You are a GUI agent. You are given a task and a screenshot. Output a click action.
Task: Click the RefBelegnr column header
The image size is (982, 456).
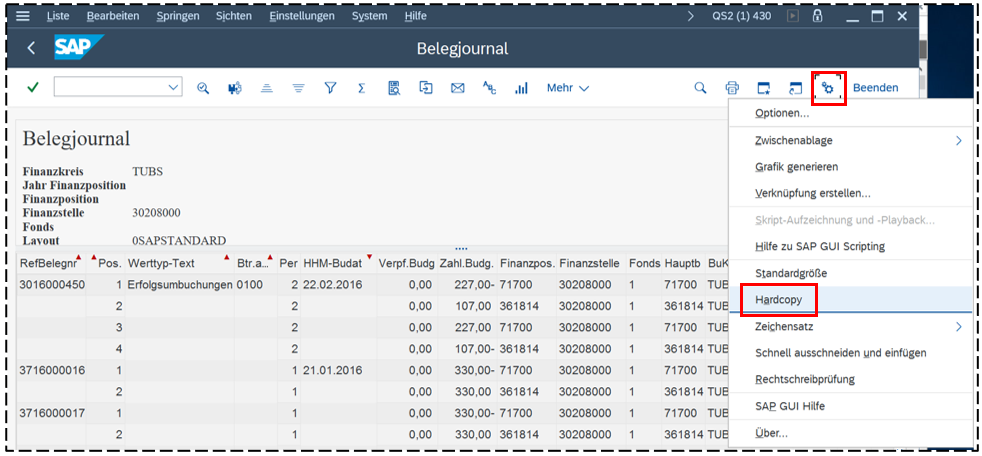50,264
